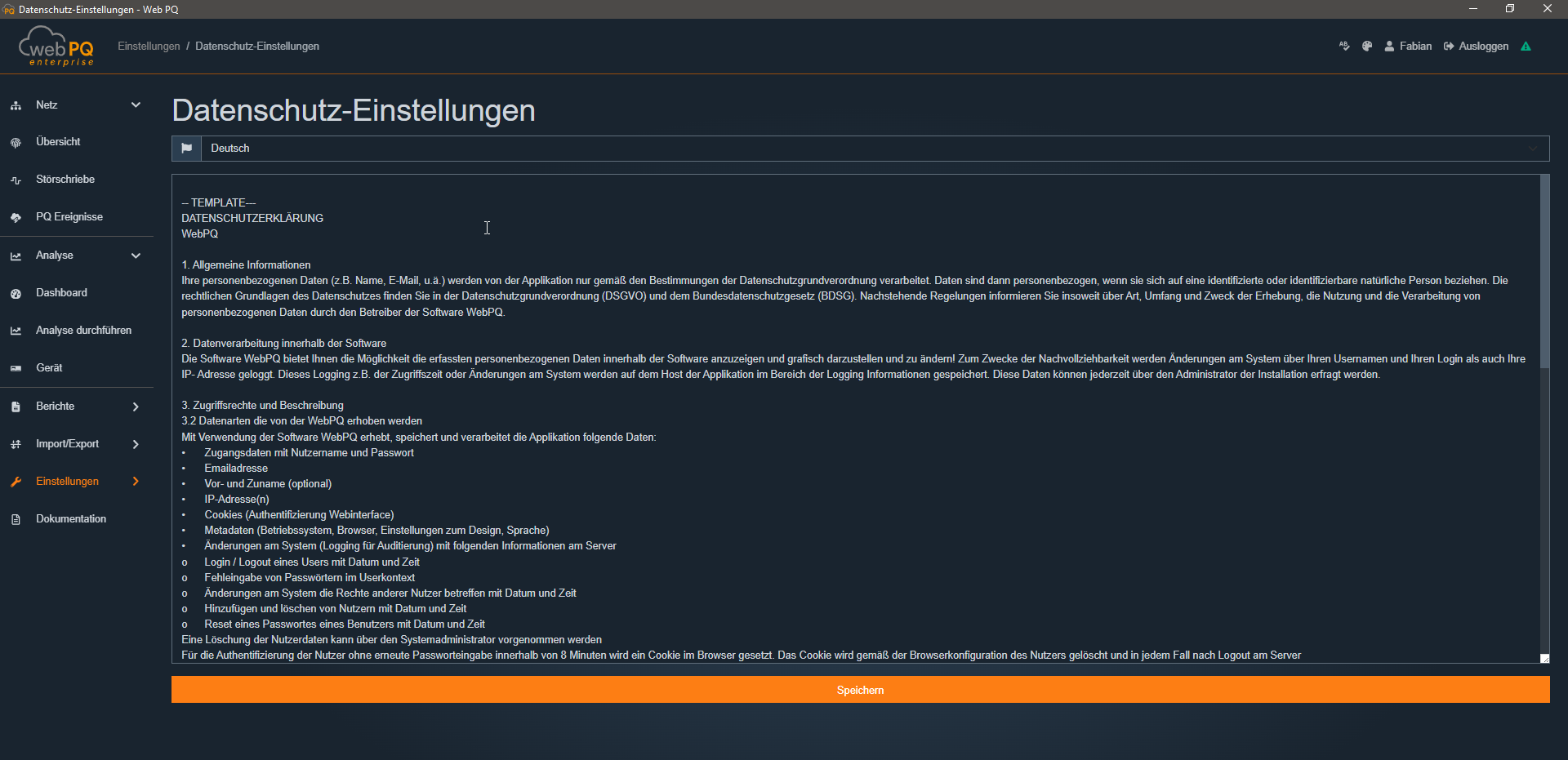Open the Dokumentation page
The height and width of the screenshot is (760, 1568).
tap(71, 519)
